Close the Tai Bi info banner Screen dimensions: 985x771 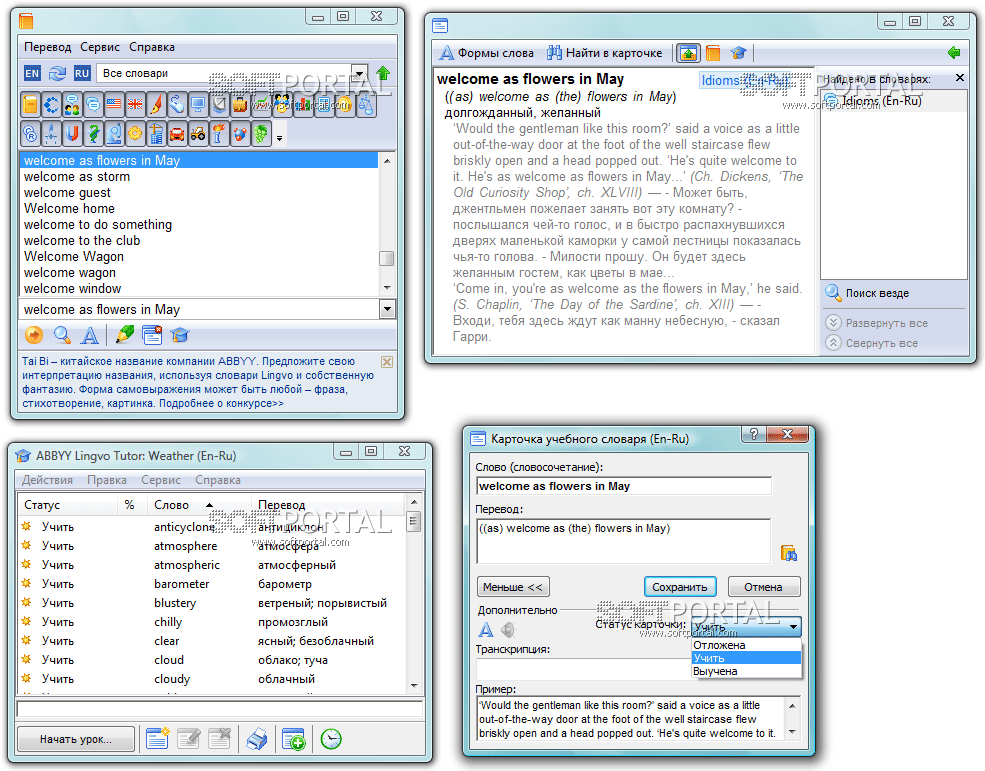coord(387,362)
